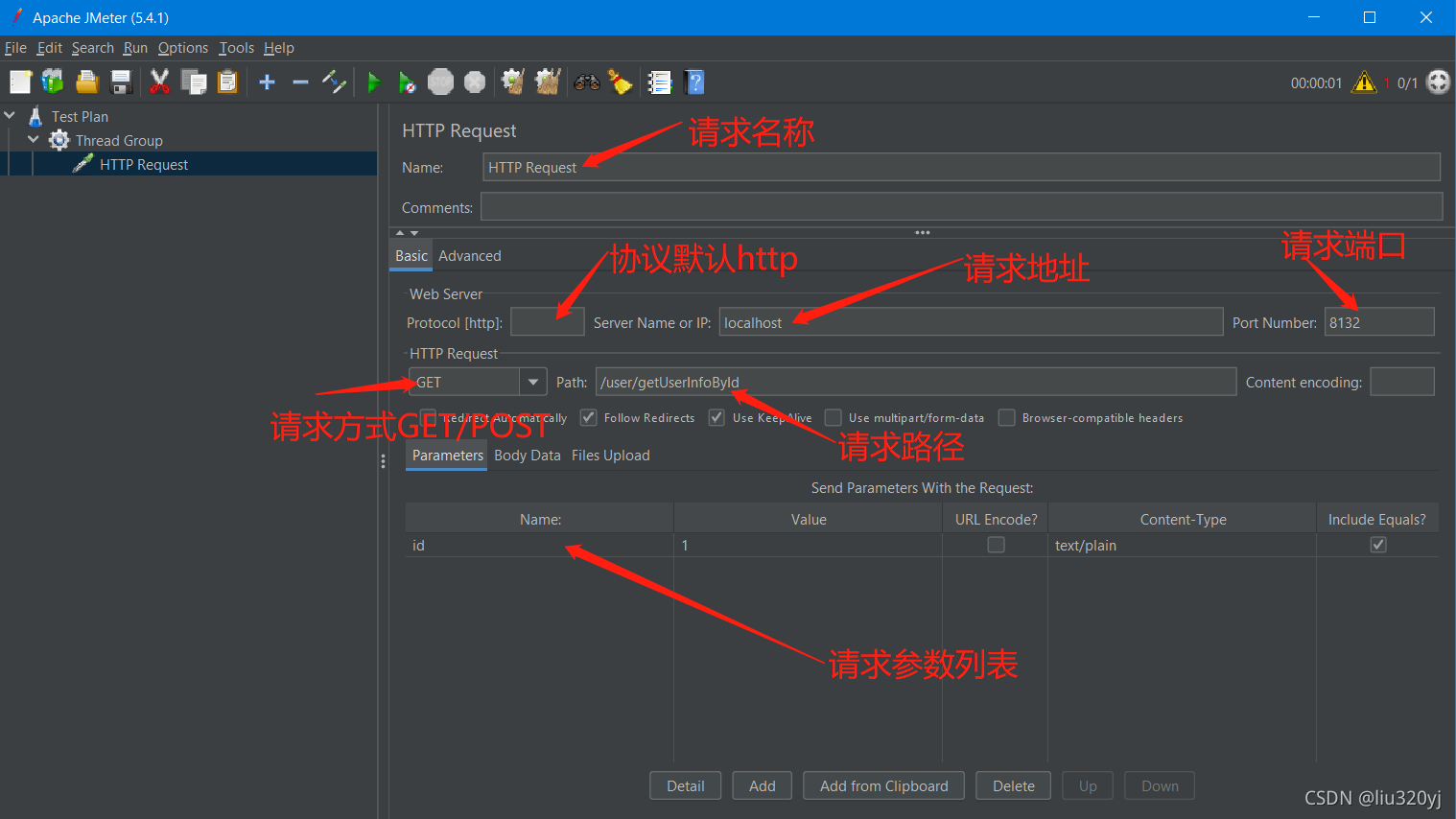Click the Test Plan flask icon
The width and height of the screenshot is (1456, 819).
35,116
